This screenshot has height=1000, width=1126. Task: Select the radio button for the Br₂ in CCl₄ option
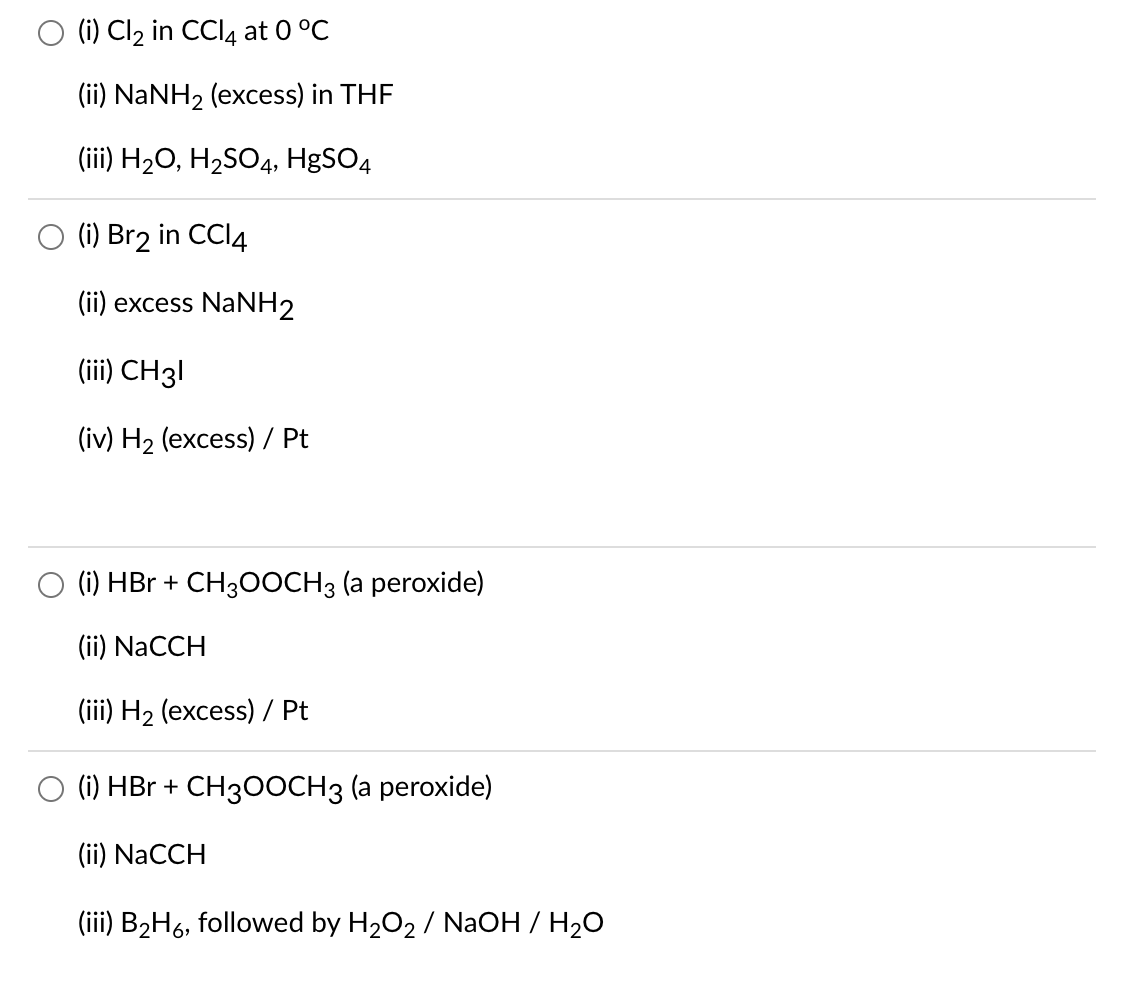click(50, 236)
